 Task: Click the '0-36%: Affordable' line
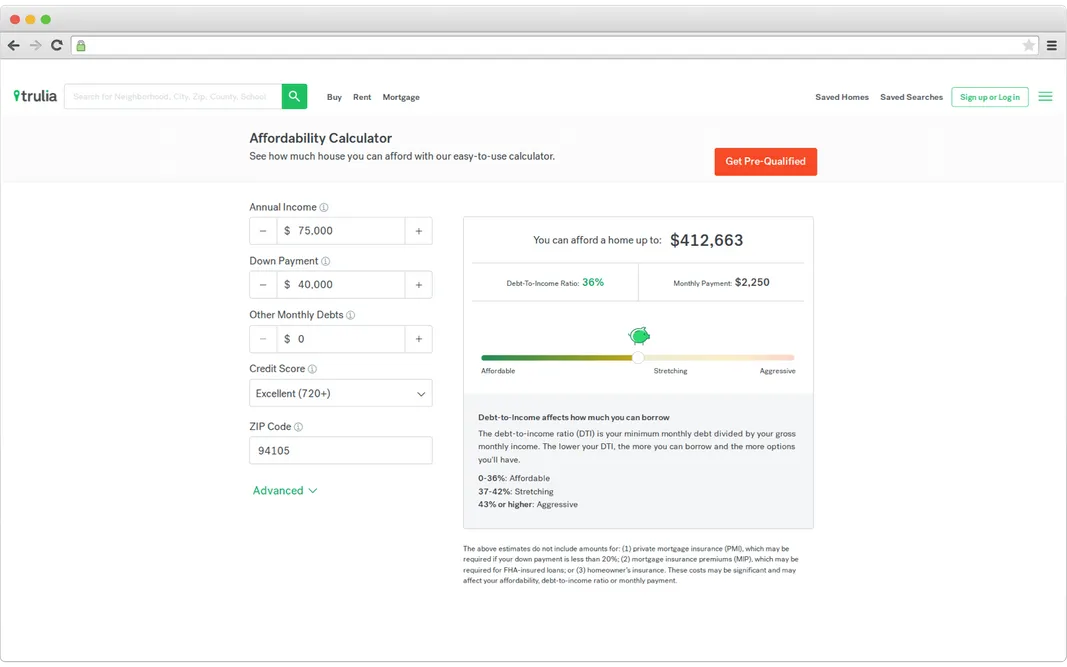514,478
